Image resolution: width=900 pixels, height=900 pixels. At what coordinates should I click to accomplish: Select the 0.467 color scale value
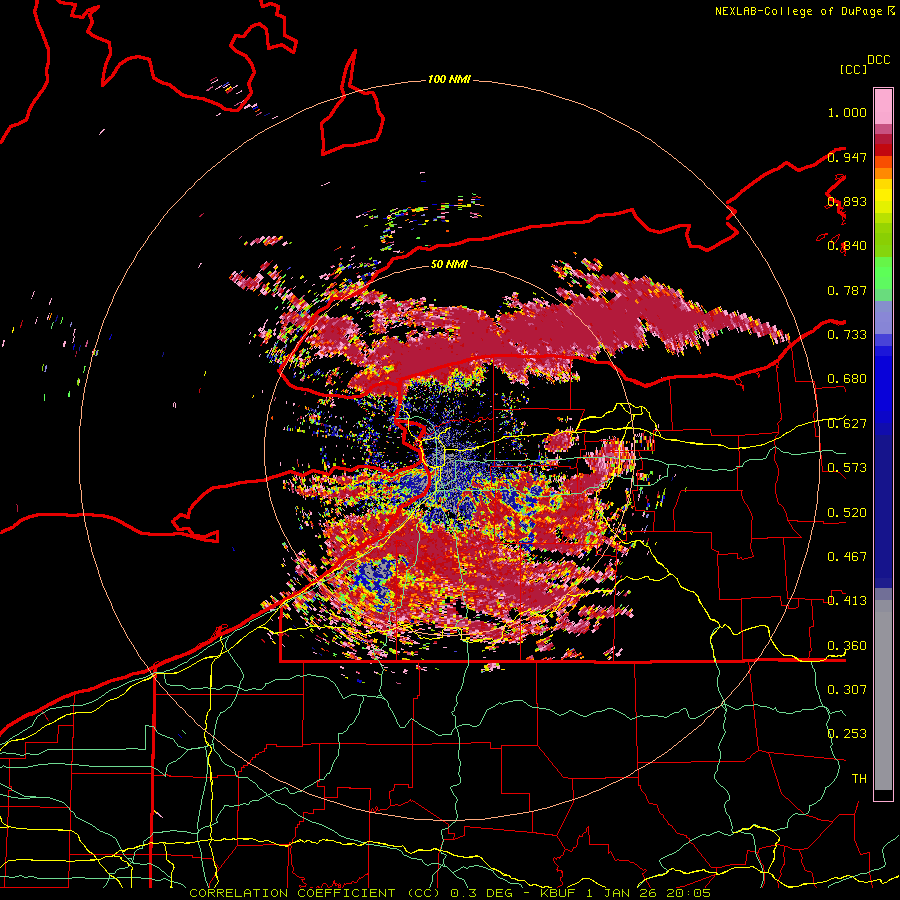point(847,557)
